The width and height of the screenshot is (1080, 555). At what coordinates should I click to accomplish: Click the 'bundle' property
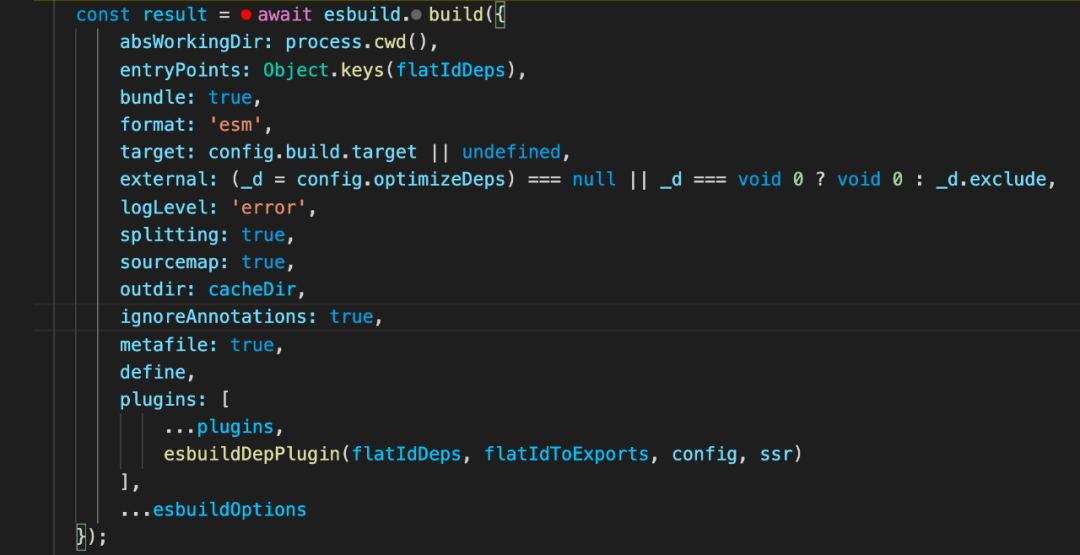pos(153,97)
